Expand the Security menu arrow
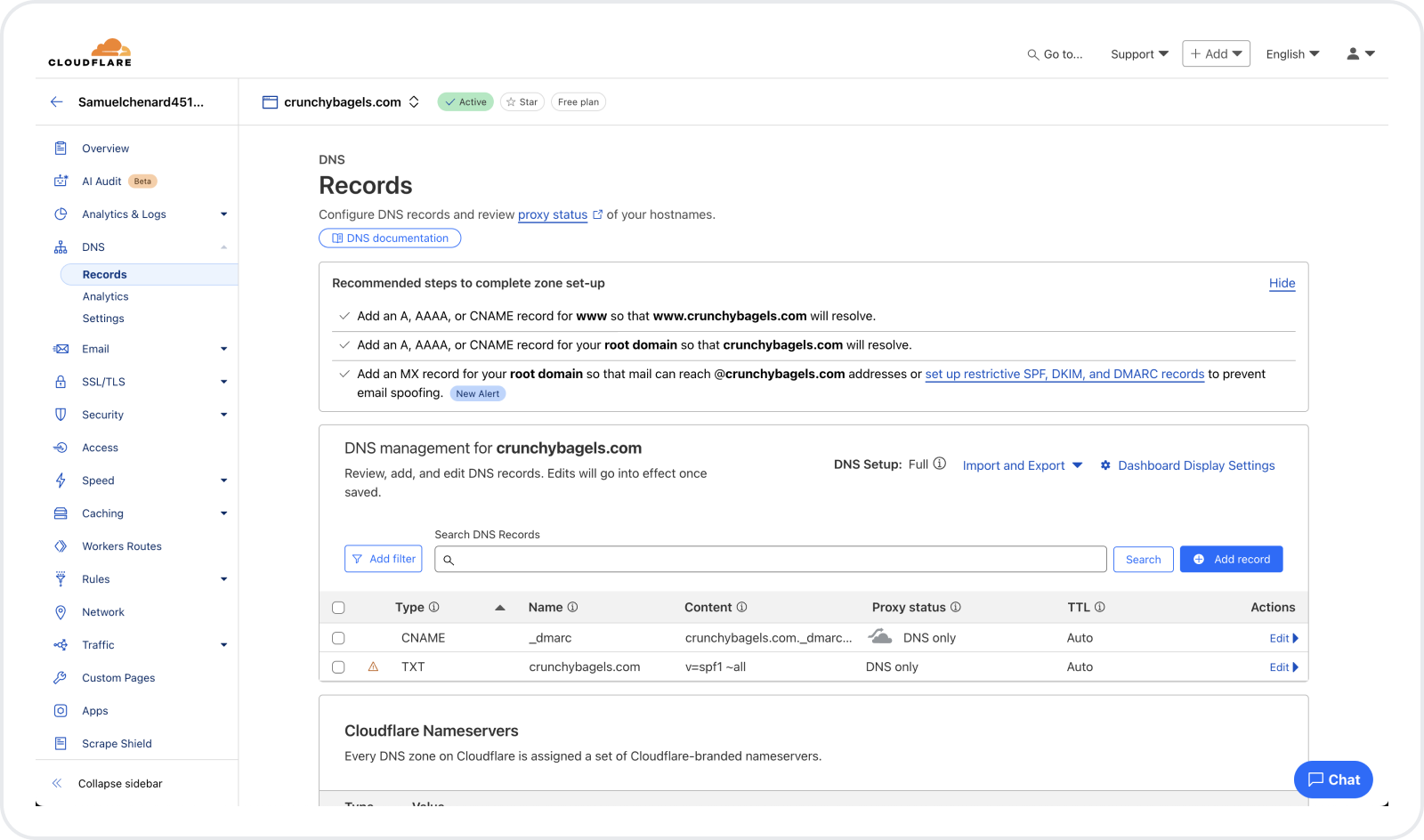This screenshot has height=840, width=1424. (x=224, y=415)
